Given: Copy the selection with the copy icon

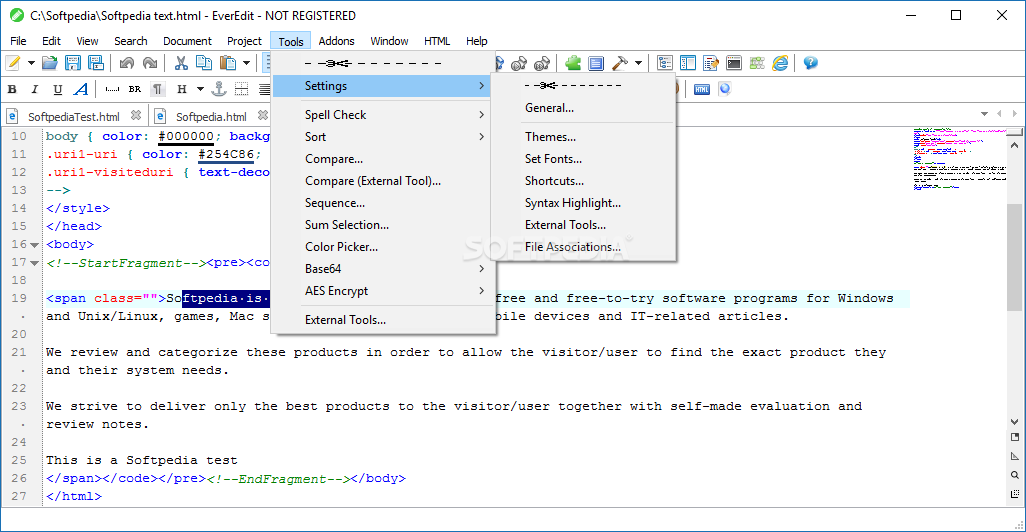Looking at the screenshot, I should click(204, 63).
